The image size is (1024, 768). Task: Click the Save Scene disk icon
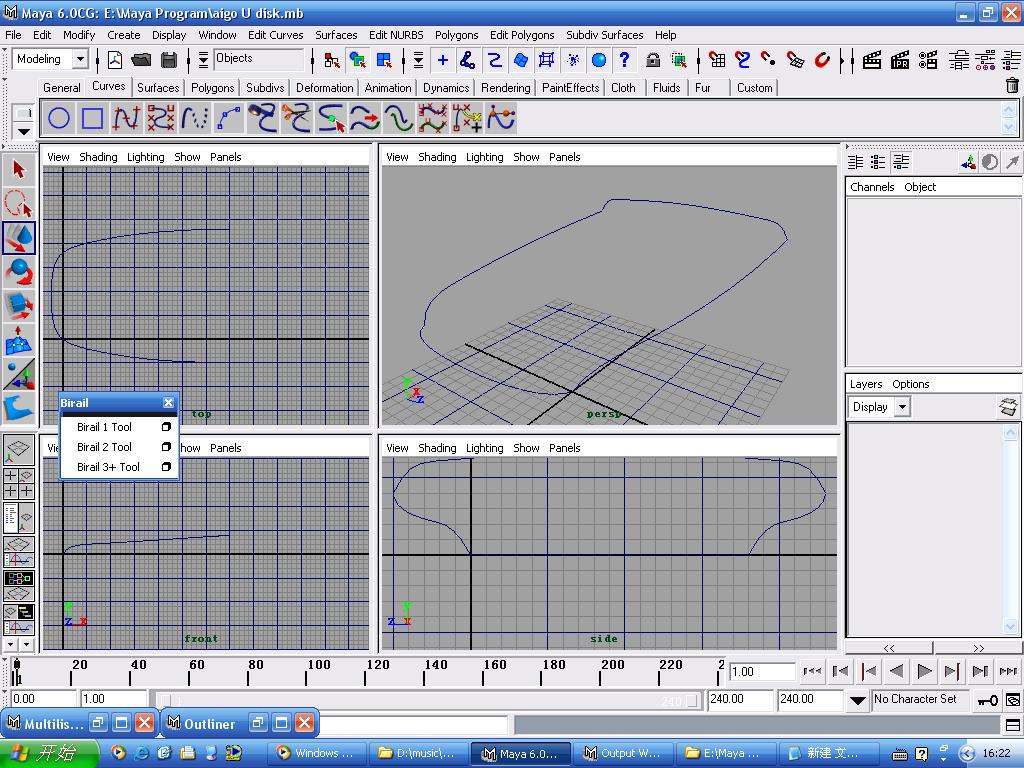[168, 60]
